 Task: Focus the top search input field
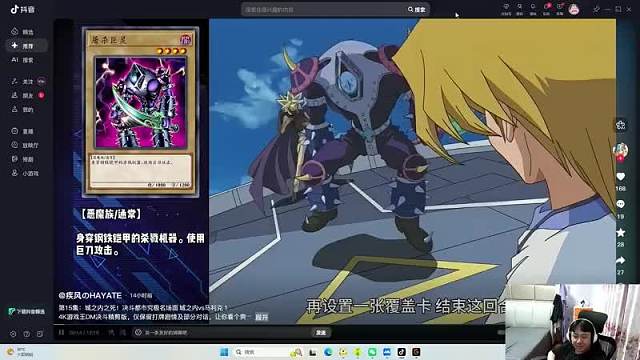[322, 9]
